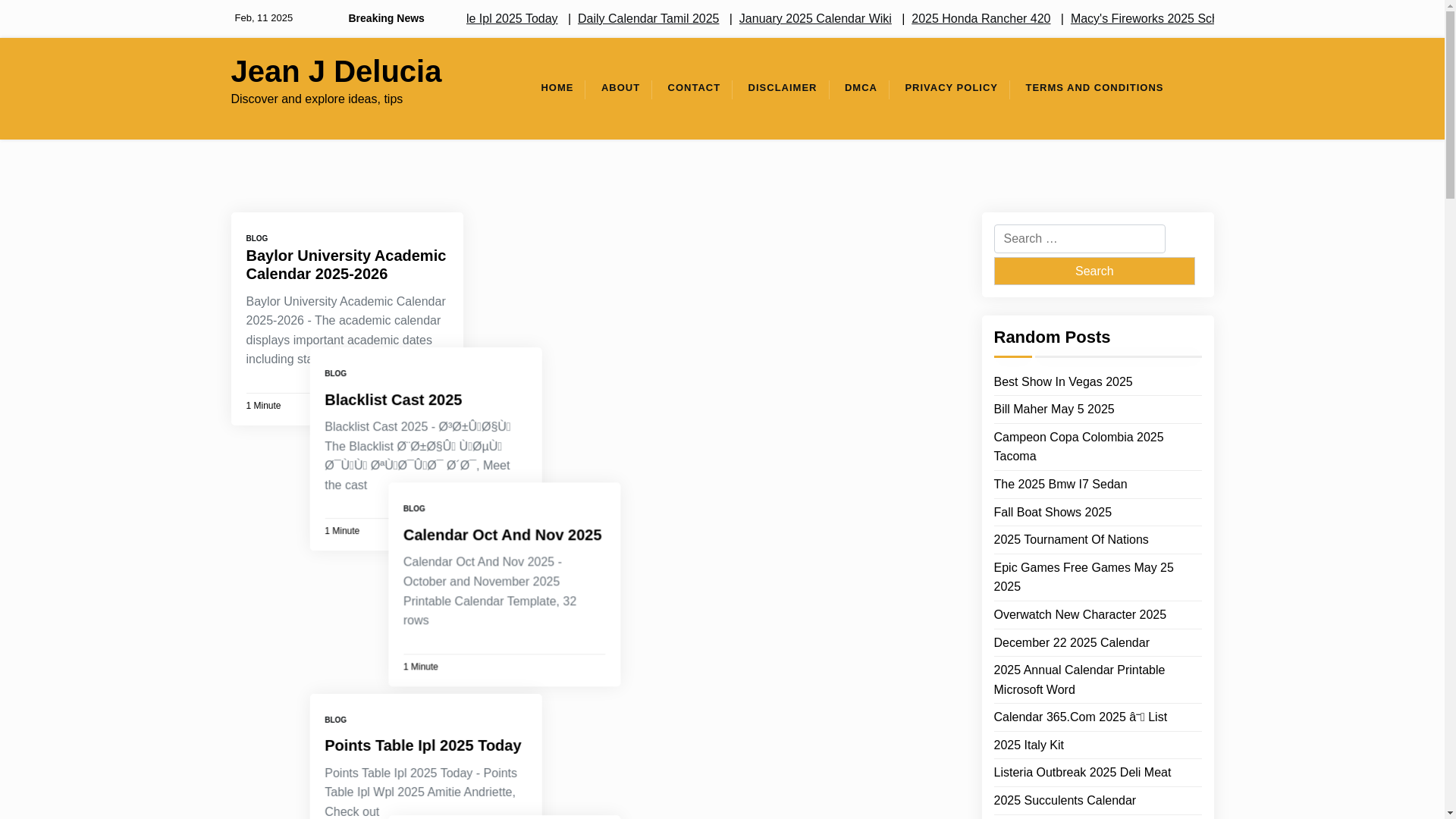Open the PRIVACY POLICY page
Viewport: 1456px width, 819px height.
click(951, 88)
